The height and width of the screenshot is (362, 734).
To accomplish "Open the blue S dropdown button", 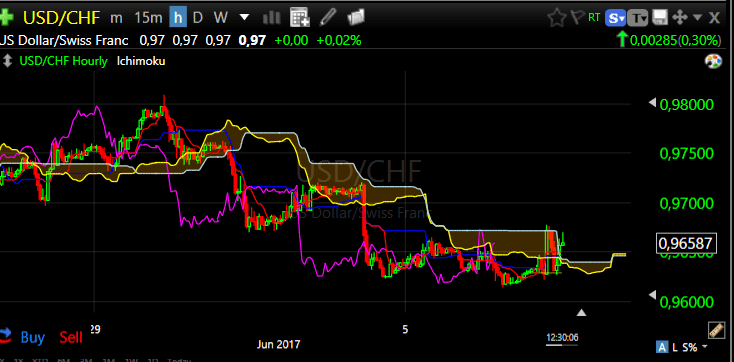I will [x=615, y=18].
